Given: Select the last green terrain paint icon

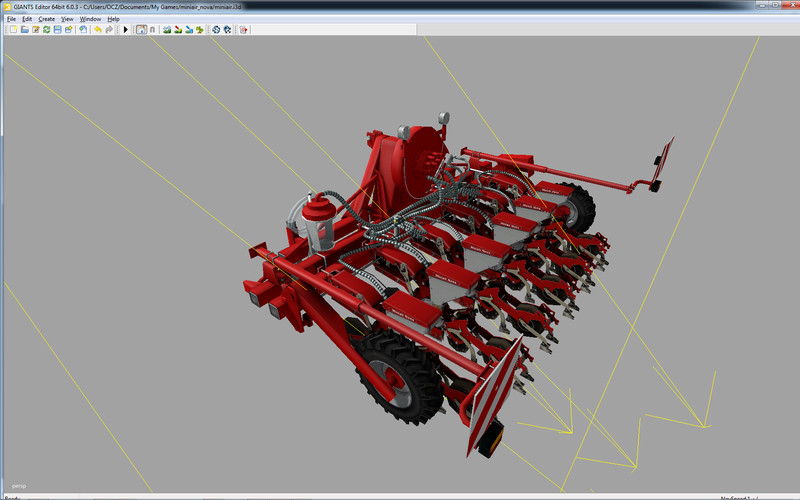Looking at the screenshot, I should point(200,30).
